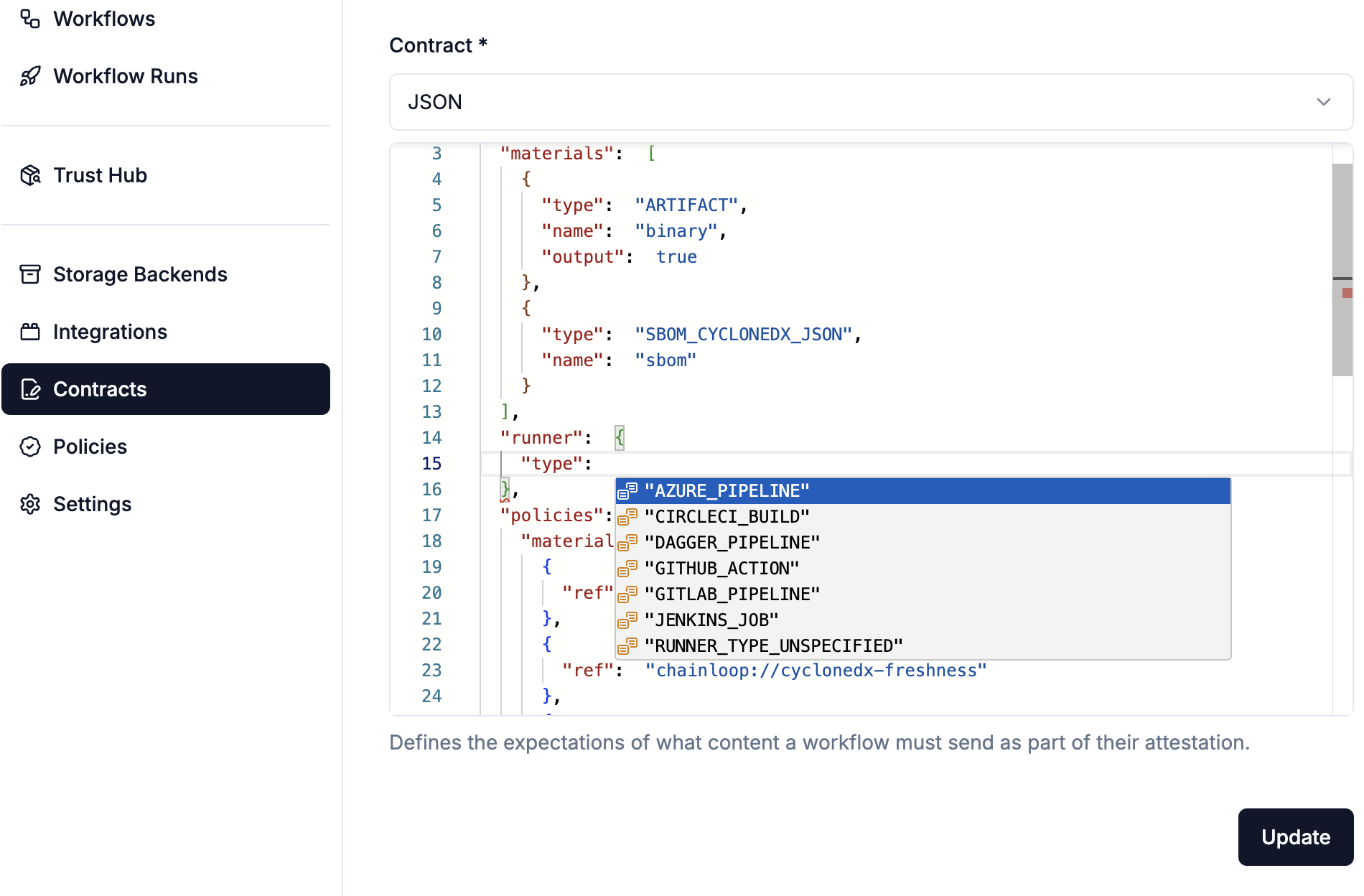Click the Storage Backends archive icon
The height and width of the screenshot is (896, 1364).
coord(30,274)
